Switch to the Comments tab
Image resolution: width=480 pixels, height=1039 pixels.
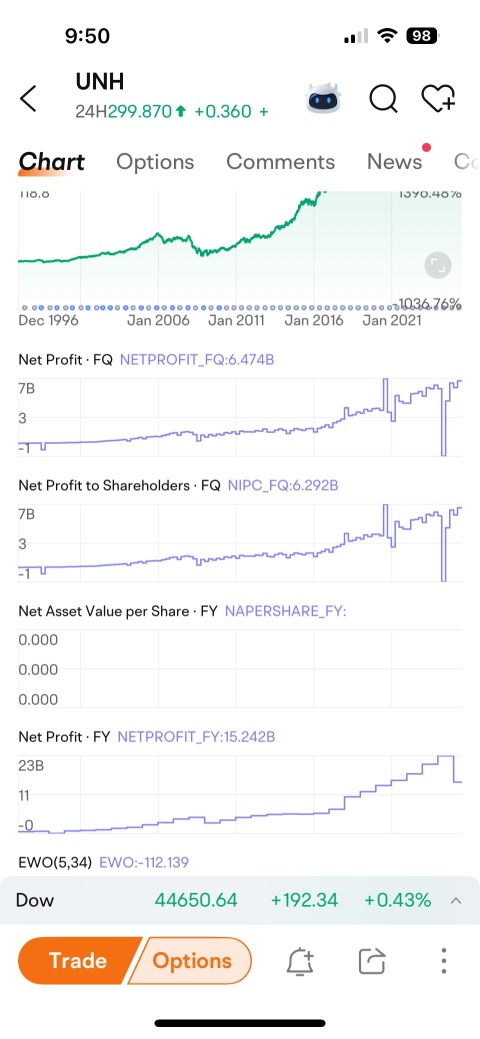[x=280, y=162]
